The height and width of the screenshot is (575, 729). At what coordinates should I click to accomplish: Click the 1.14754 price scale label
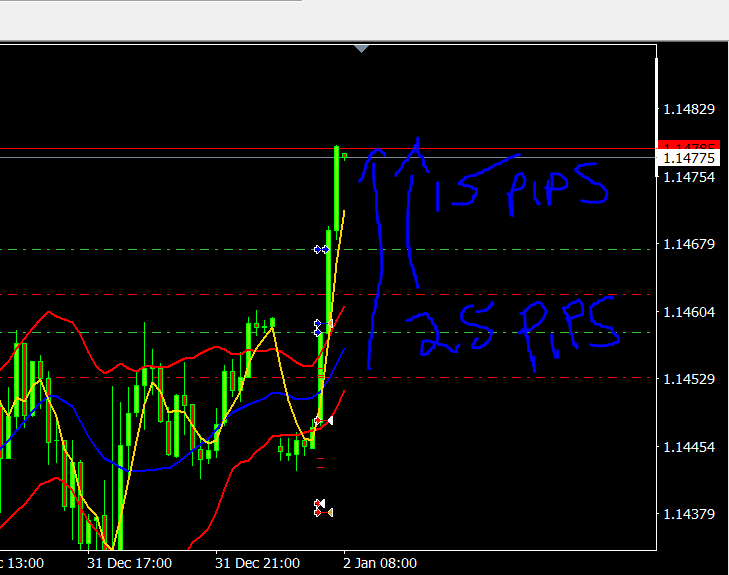click(x=689, y=177)
